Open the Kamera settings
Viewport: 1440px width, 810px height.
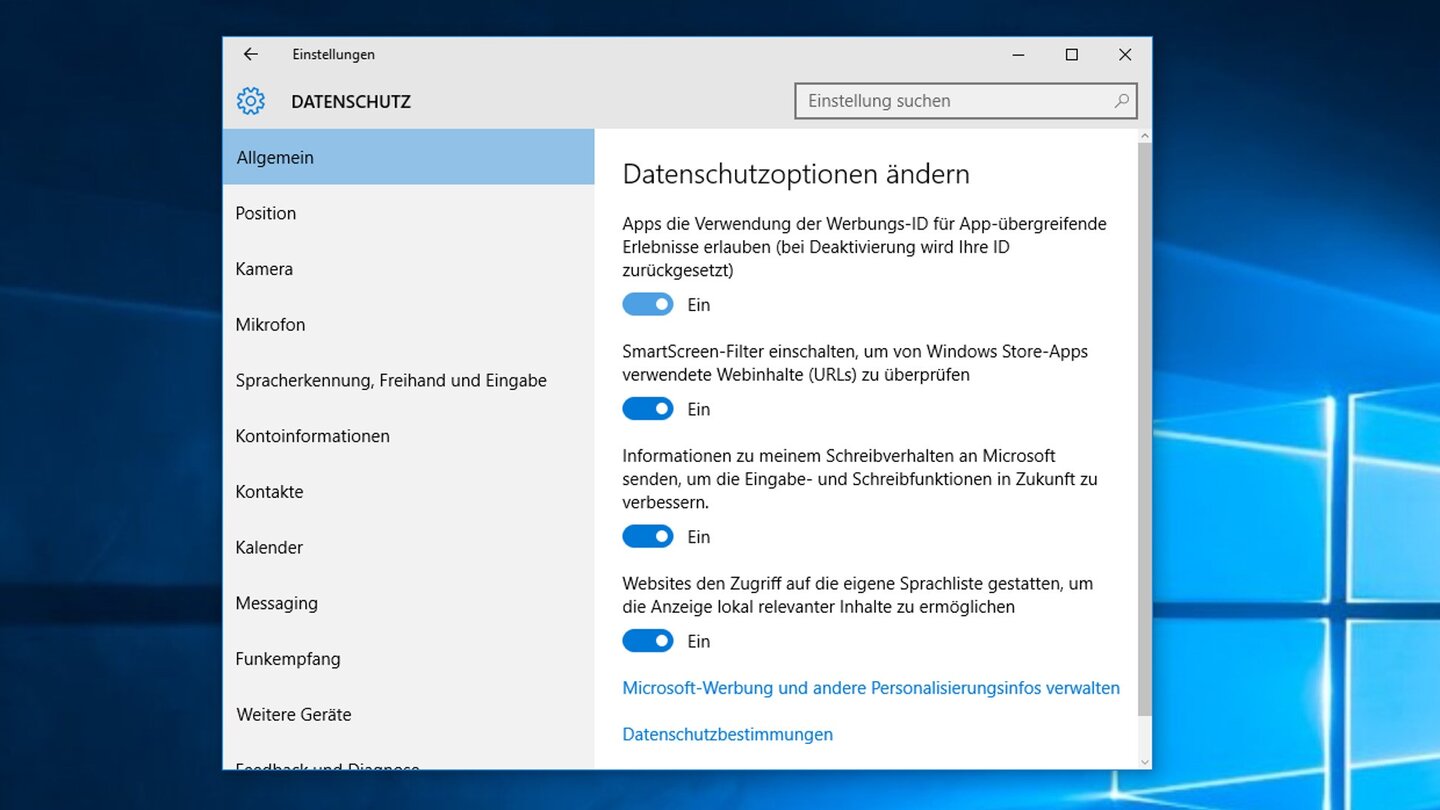coord(409,269)
